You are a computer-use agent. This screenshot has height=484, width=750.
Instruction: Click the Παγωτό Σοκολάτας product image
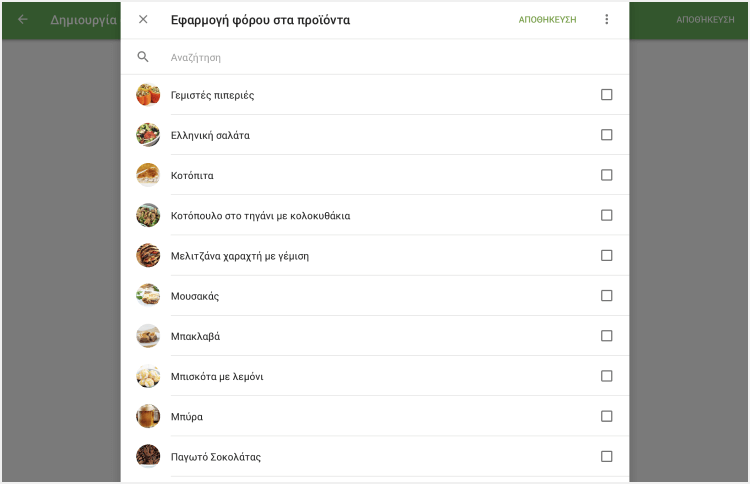point(148,456)
